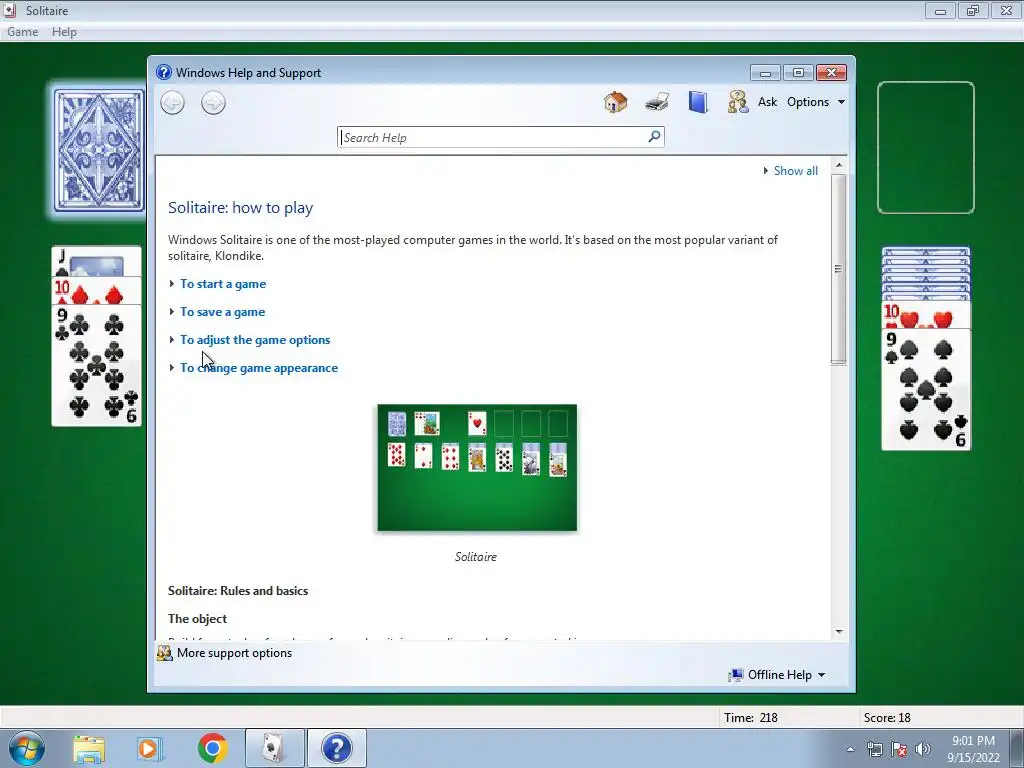Click the Time: 218 status text
This screenshot has height=768, width=1024.
pyautogui.click(x=750, y=718)
